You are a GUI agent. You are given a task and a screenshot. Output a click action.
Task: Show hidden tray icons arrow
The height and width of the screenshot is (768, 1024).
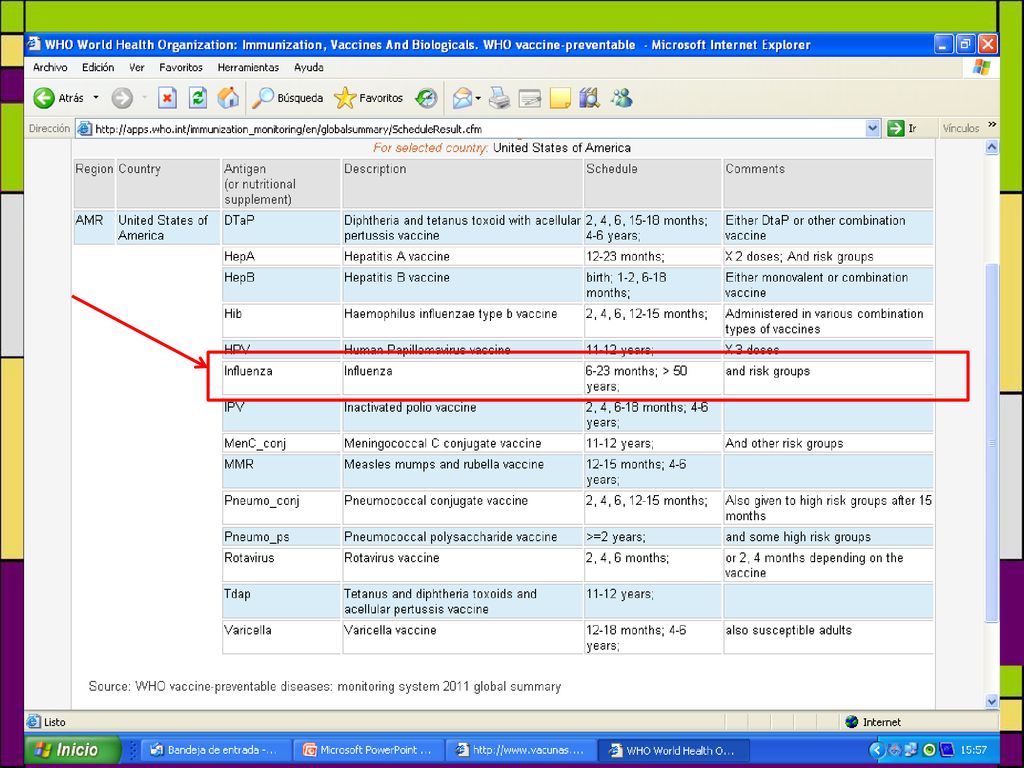(876, 750)
